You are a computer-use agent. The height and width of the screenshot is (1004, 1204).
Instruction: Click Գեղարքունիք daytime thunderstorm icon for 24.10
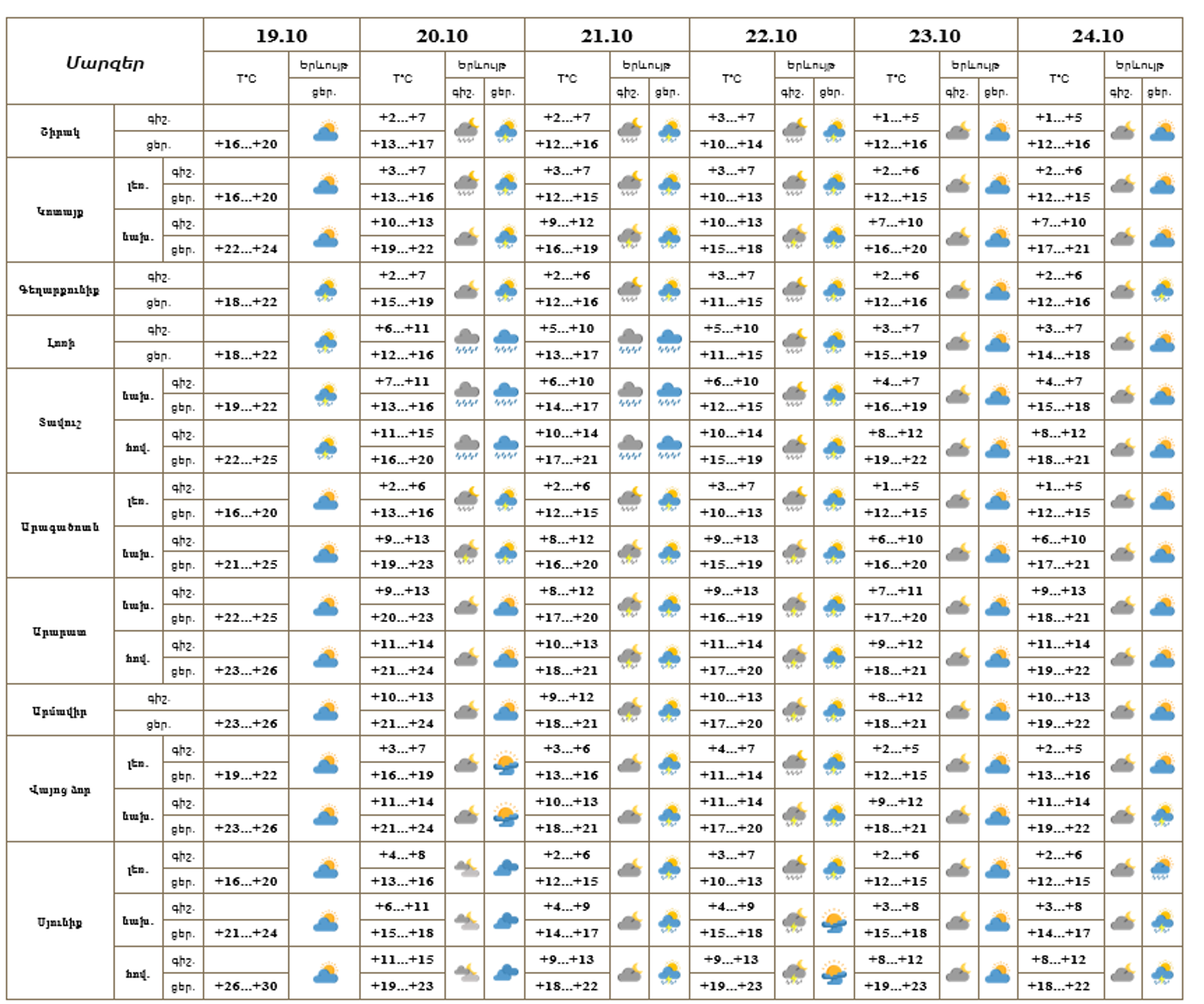click(x=1162, y=290)
